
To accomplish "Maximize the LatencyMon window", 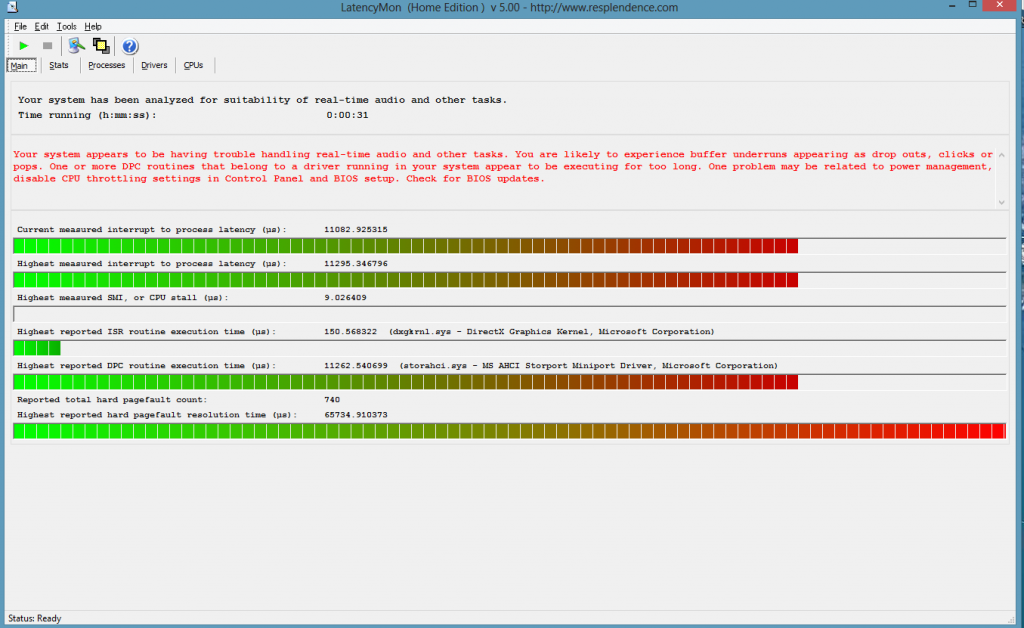I will tap(972, 5).
